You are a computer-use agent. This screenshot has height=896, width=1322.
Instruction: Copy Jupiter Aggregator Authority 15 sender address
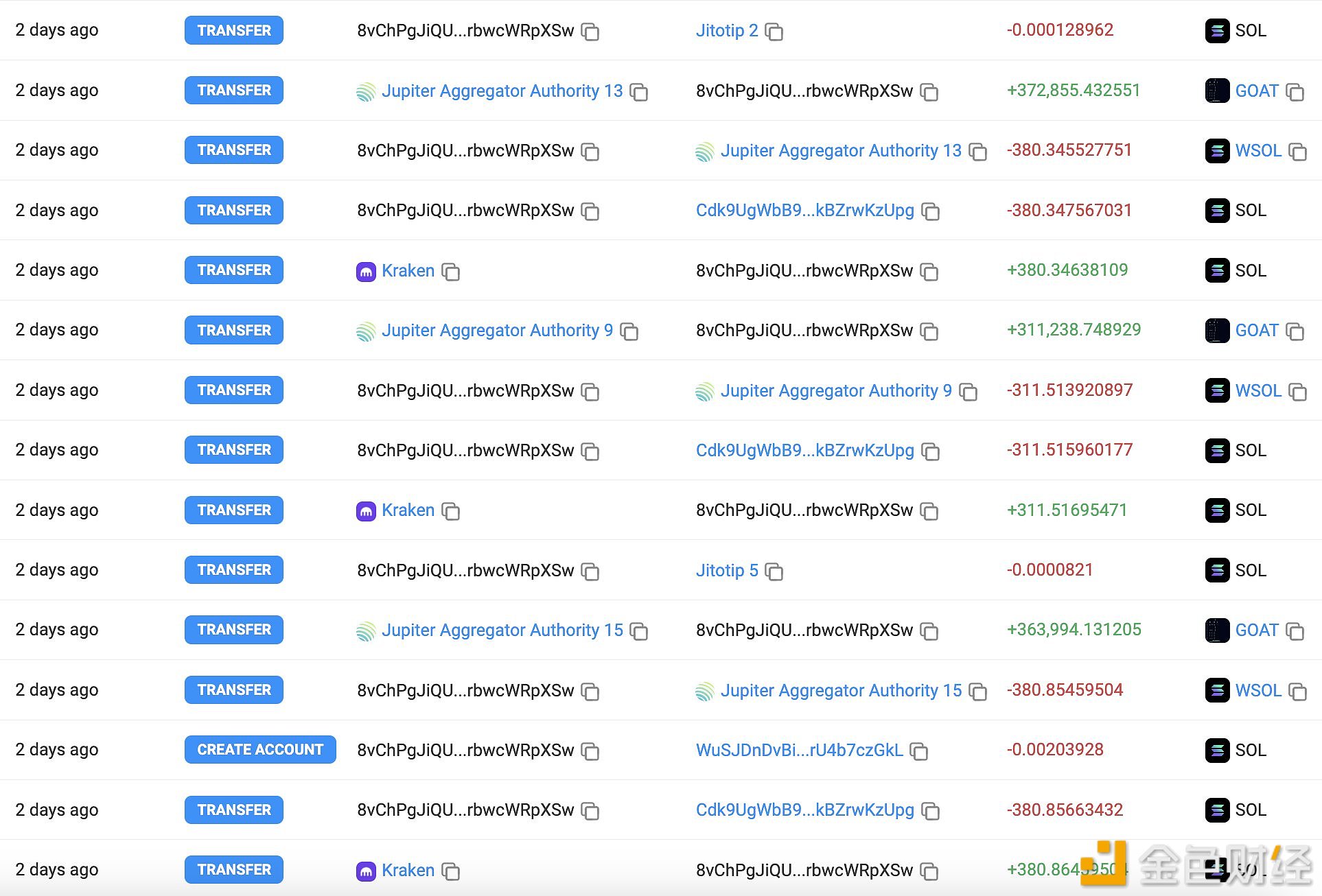[x=638, y=631]
